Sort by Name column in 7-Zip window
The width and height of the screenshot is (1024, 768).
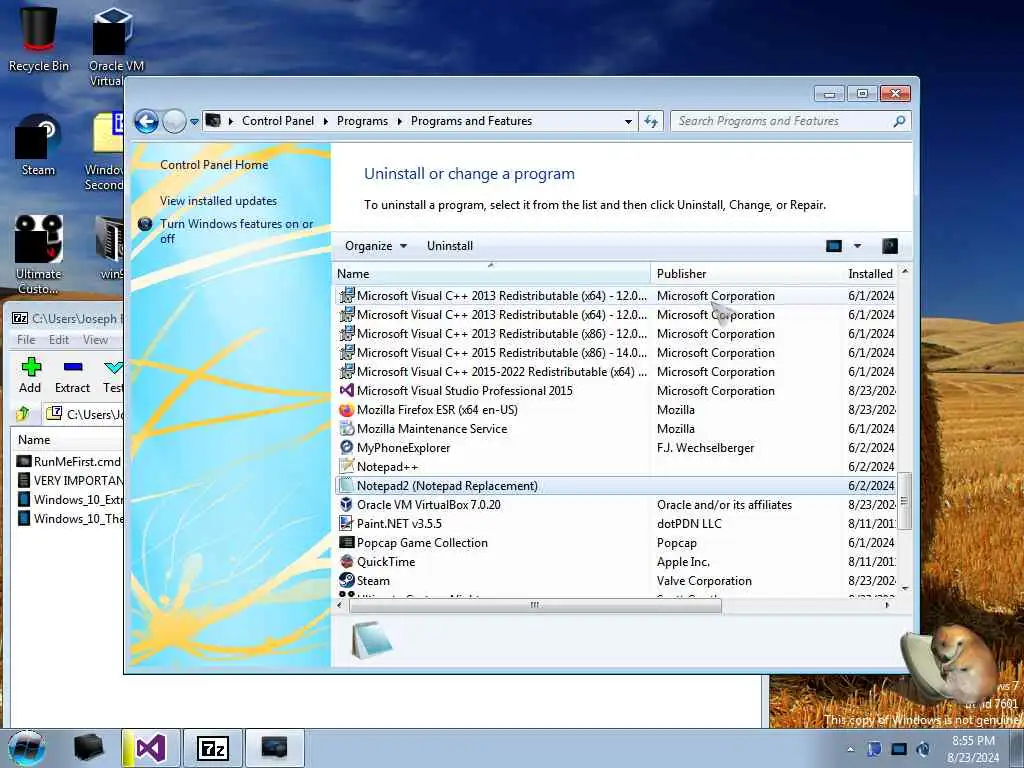[x=68, y=440]
